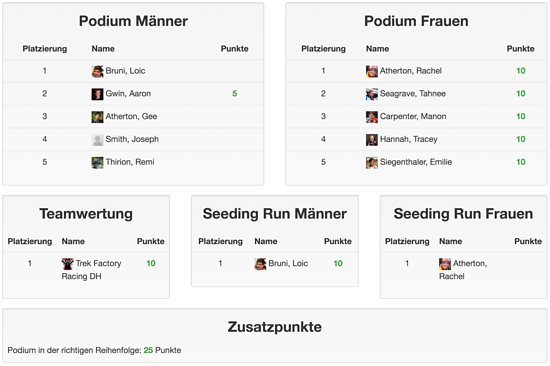Image resolution: width=550 pixels, height=366 pixels.
Task: Click Tracey Hannah's avatar thumbnail
Action: [371, 140]
